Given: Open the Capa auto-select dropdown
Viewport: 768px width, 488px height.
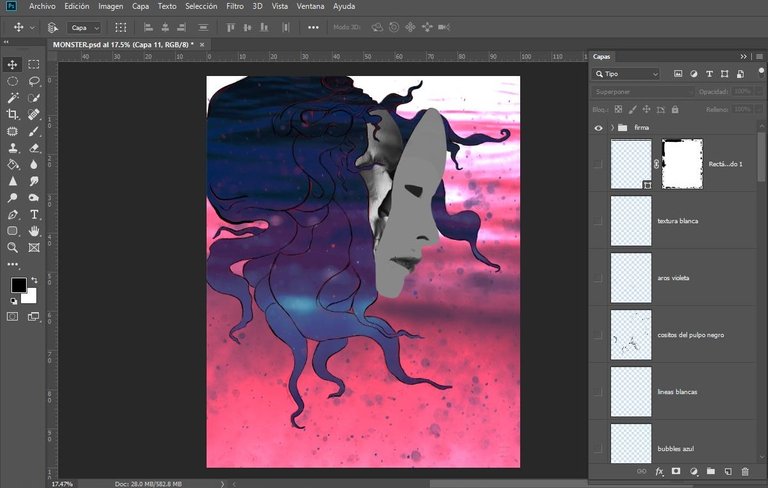Looking at the screenshot, I should [84, 27].
